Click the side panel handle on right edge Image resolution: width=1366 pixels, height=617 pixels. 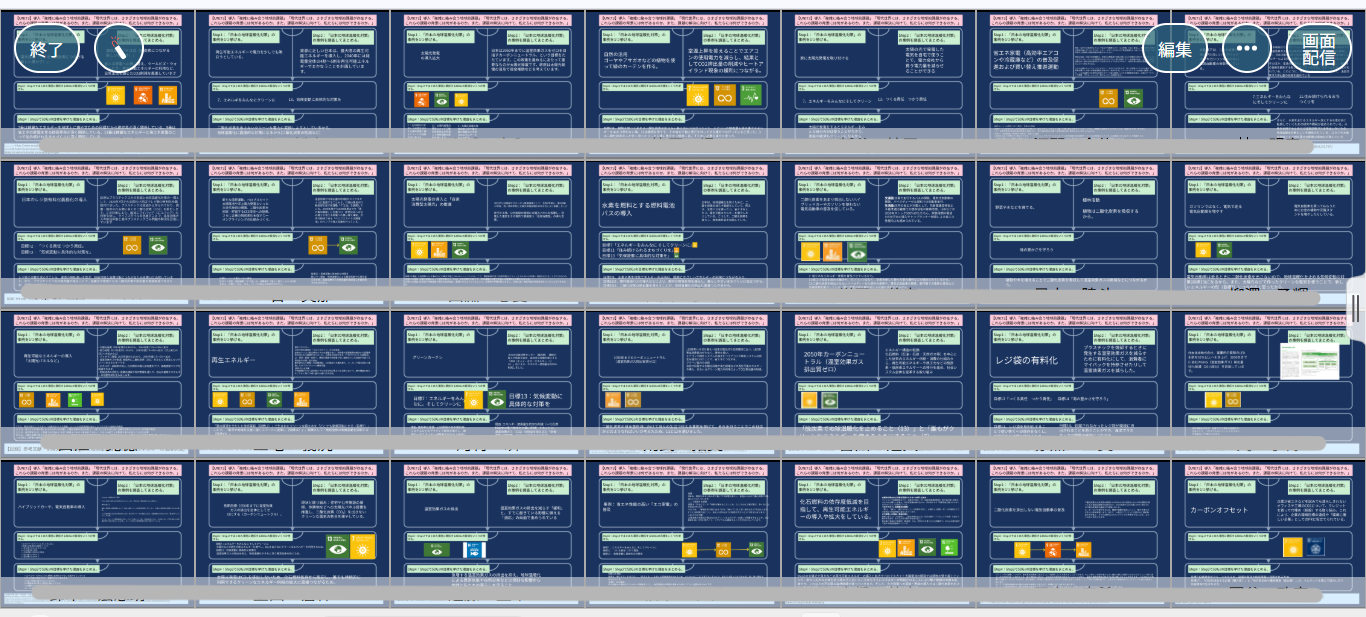pos(1357,309)
